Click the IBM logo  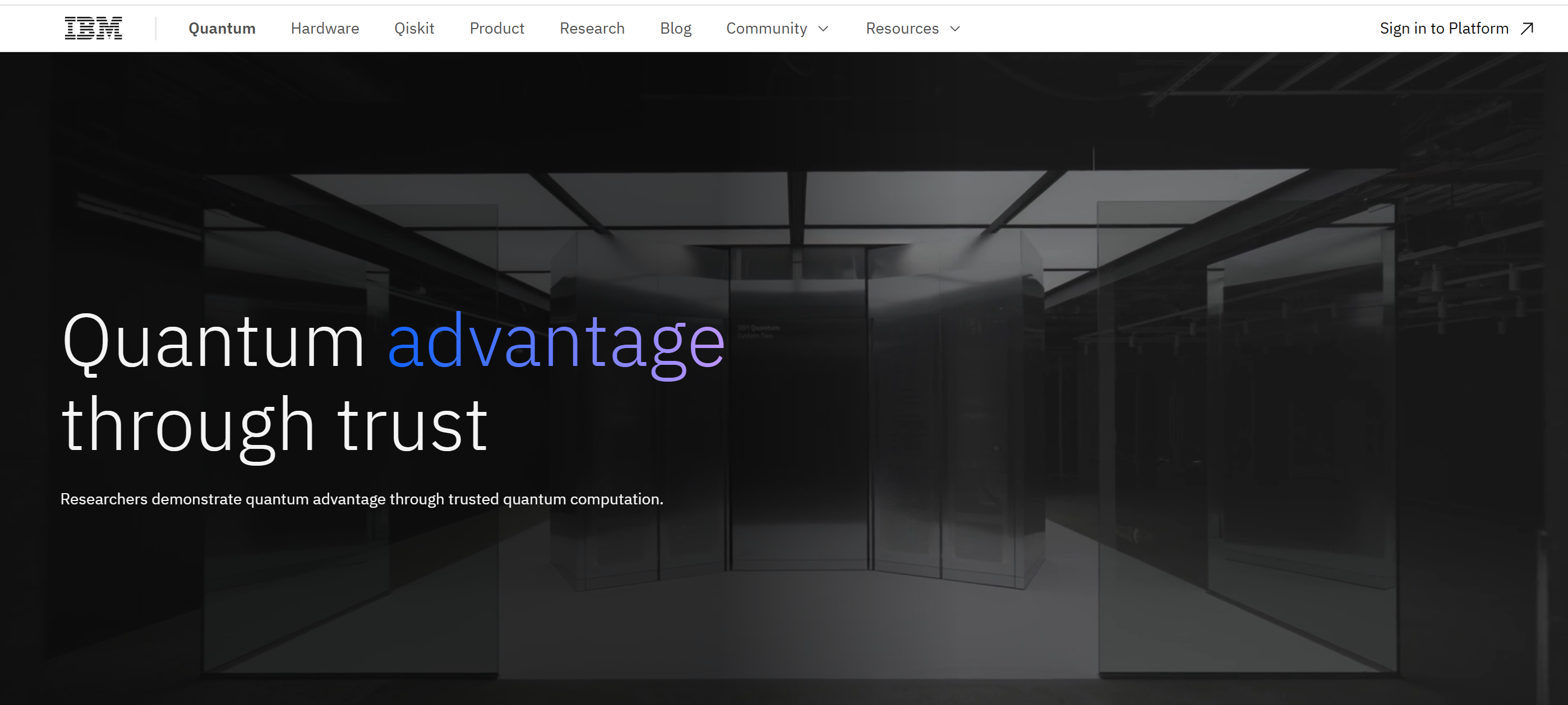(x=93, y=29)
